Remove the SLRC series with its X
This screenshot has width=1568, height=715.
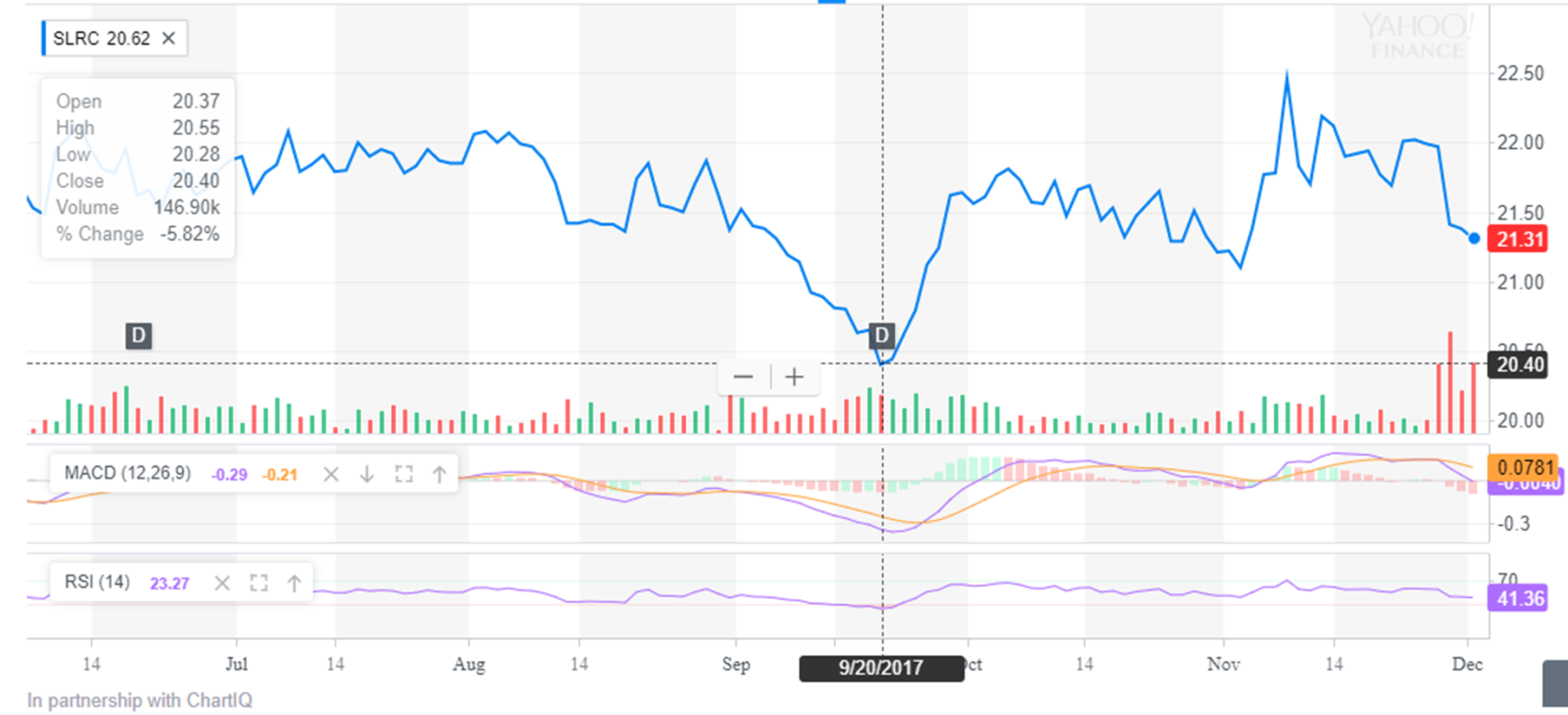tap(168, 38)
